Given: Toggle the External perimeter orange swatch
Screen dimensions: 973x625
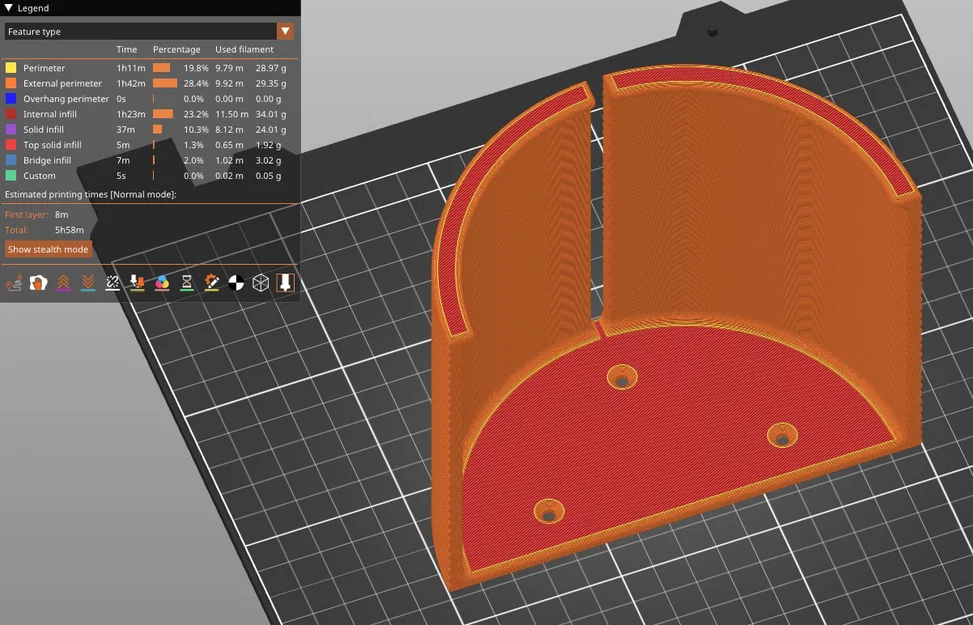Looking at the screenshot, I should coord(11,83).
